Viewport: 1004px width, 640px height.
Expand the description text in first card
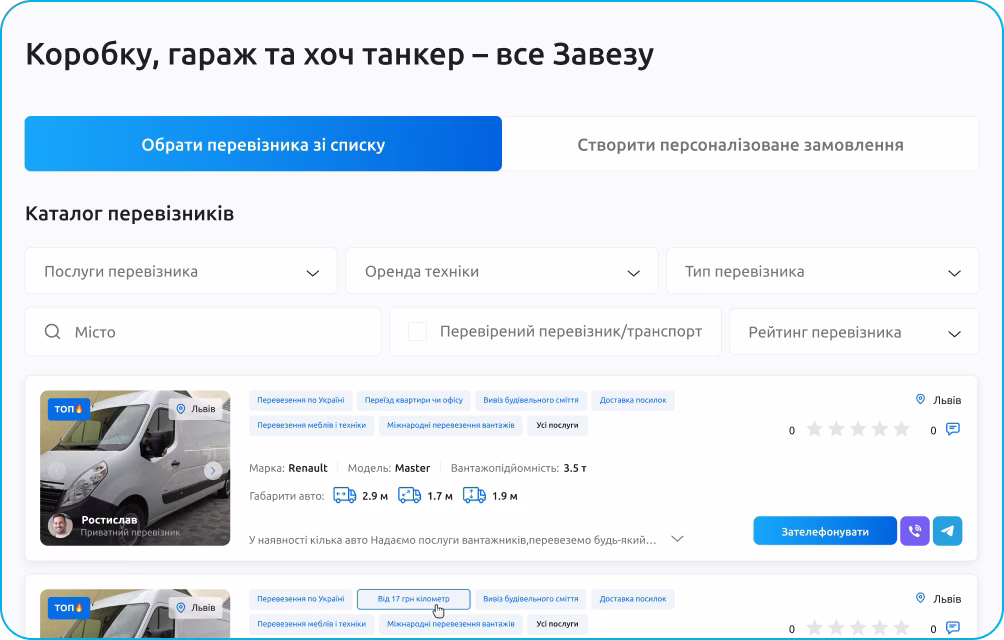[677, 539]
